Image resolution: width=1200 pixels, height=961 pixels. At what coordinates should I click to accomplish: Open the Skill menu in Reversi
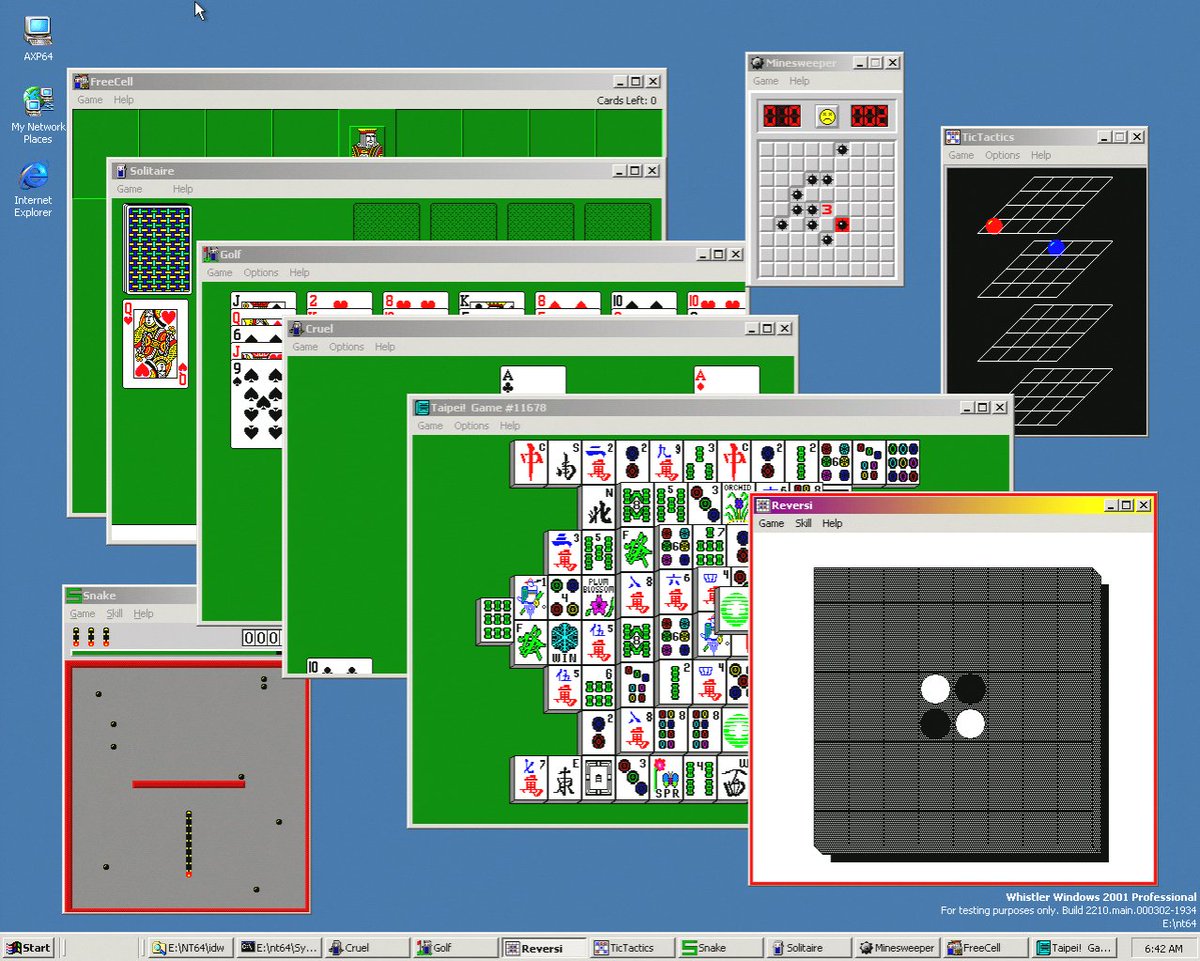(803, 523)
